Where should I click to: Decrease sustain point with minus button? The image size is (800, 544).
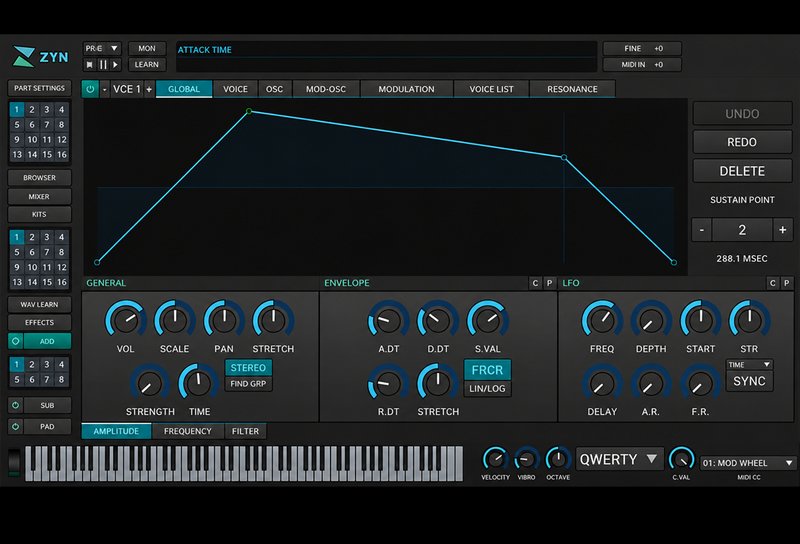[x=702, y=230]
